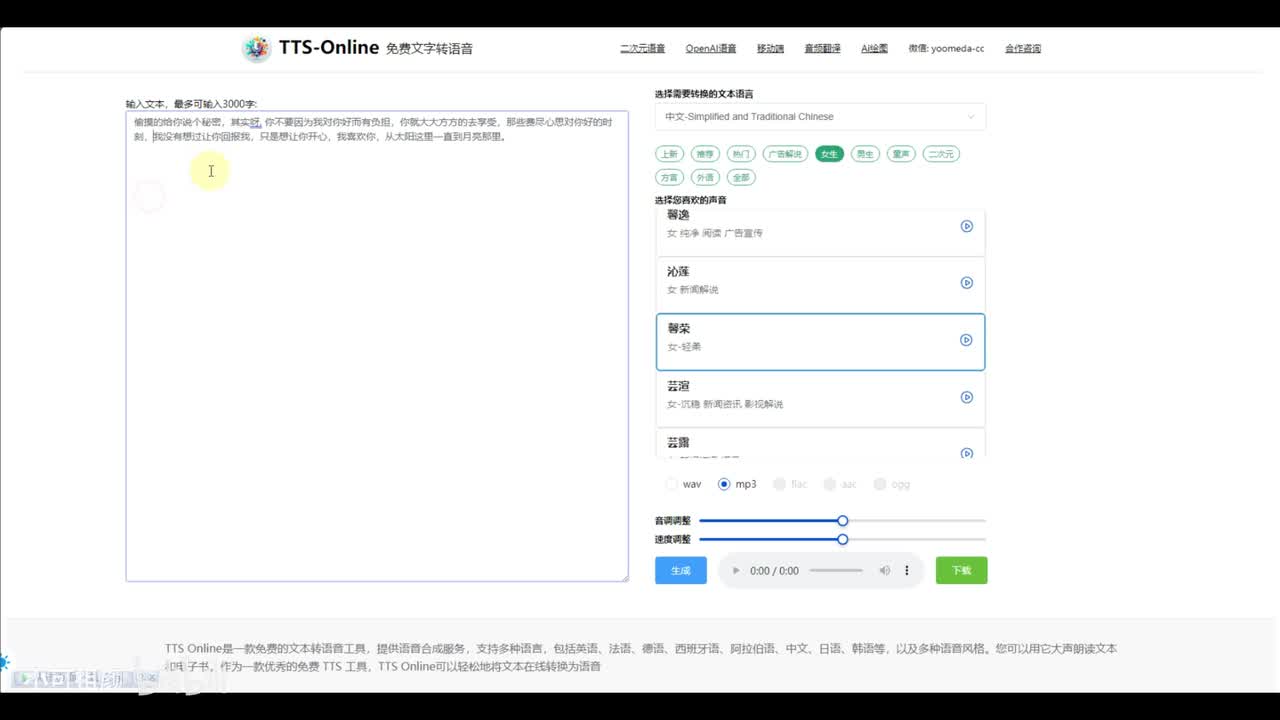Image resolution: width=1280 pixels, height=720 pixels.
Task: Click the blue 生成 button
Action: point(680,570)
